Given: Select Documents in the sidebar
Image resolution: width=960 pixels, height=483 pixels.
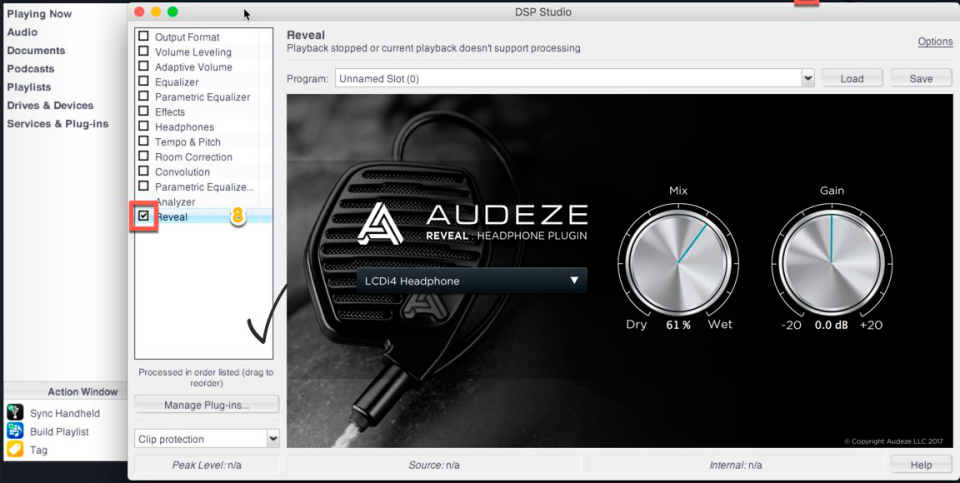Looking at the screenshot, I should 36,50.
